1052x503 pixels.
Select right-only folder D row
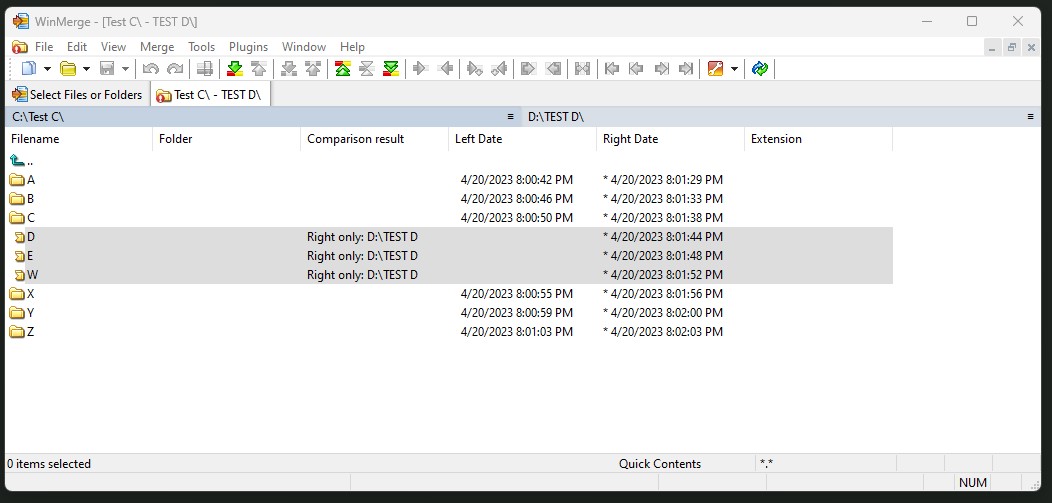450,237
